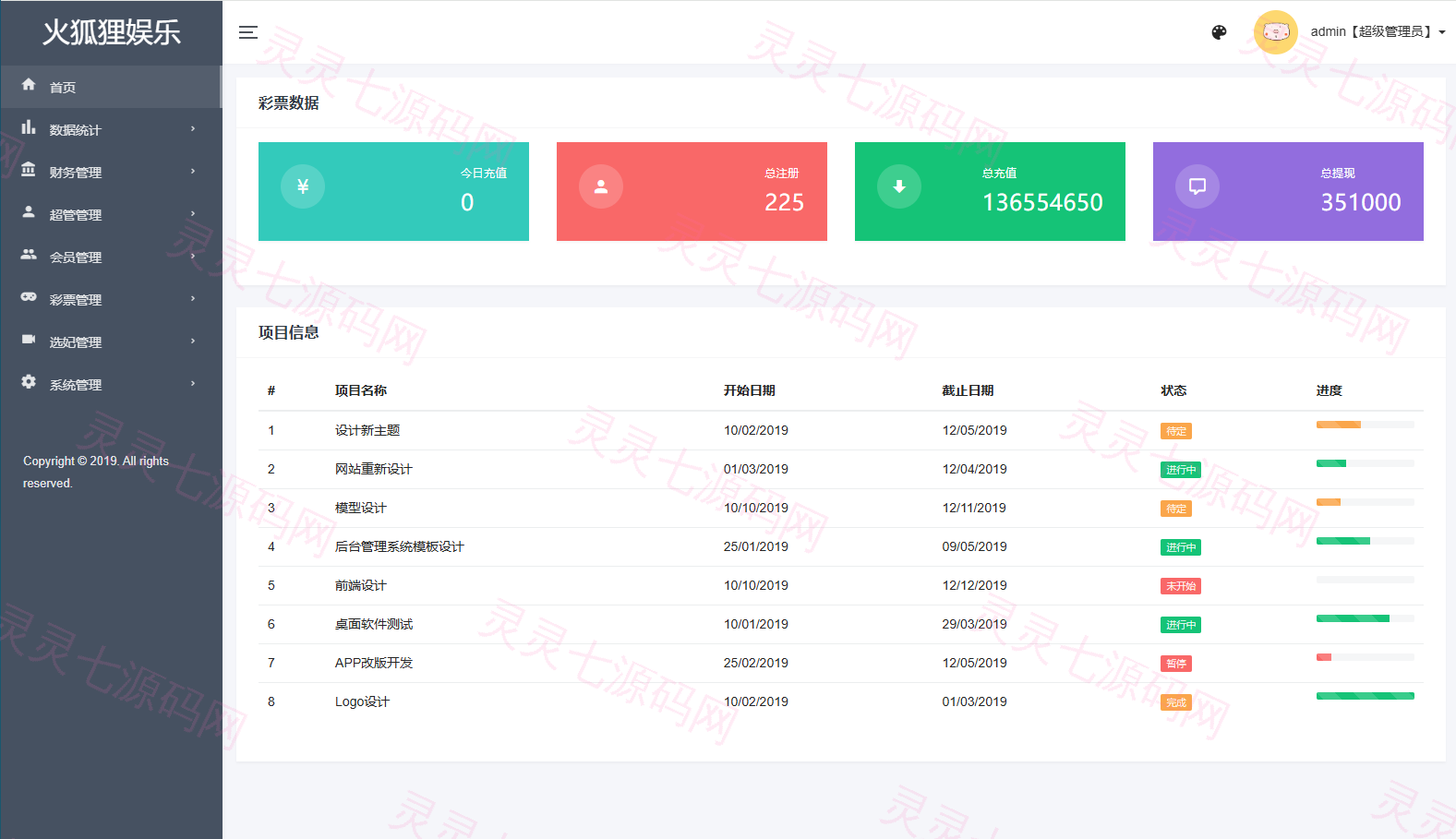Click the 完成 badge for Logo设计
Image resolution: width=1456 pixels, height=839 pixels.
click(x=1176, y=702)
